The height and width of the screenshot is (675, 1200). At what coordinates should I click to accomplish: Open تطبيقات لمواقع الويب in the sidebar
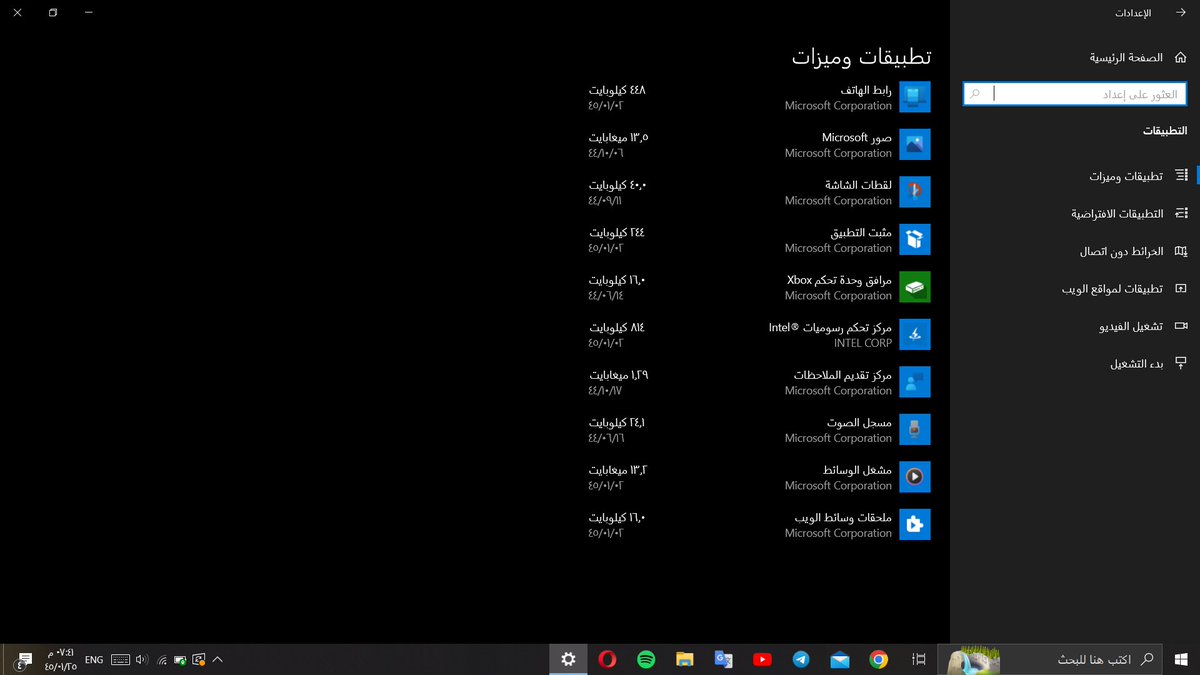coord(1076,289)
